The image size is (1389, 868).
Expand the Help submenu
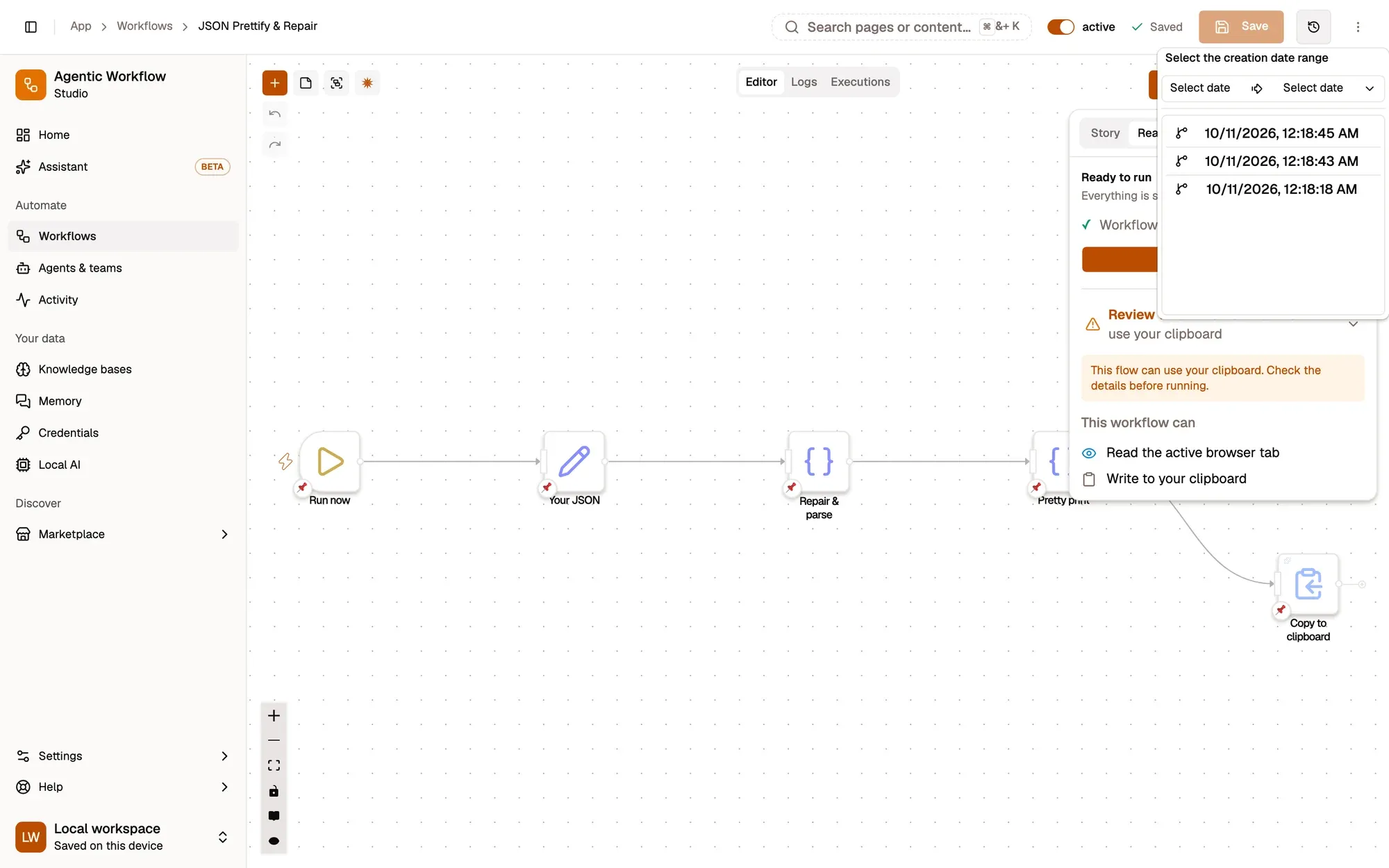click(x=224, y=787)
